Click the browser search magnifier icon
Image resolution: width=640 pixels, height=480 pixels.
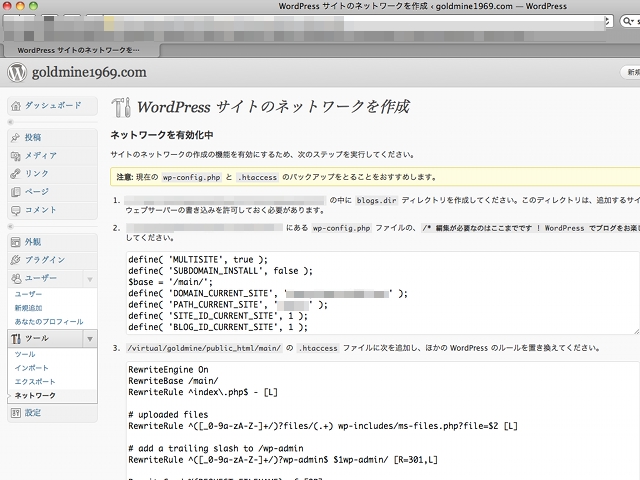(x=628, y=21)
